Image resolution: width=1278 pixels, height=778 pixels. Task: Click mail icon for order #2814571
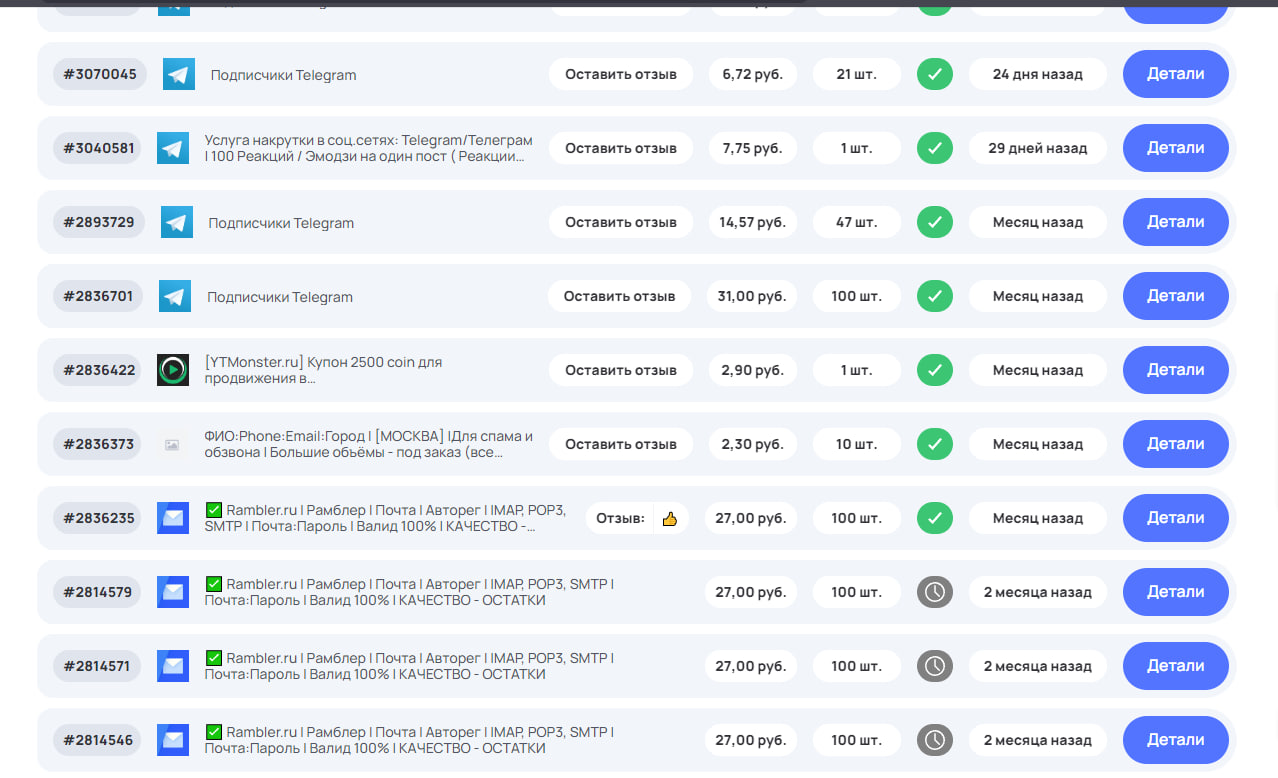coord(173,666)
